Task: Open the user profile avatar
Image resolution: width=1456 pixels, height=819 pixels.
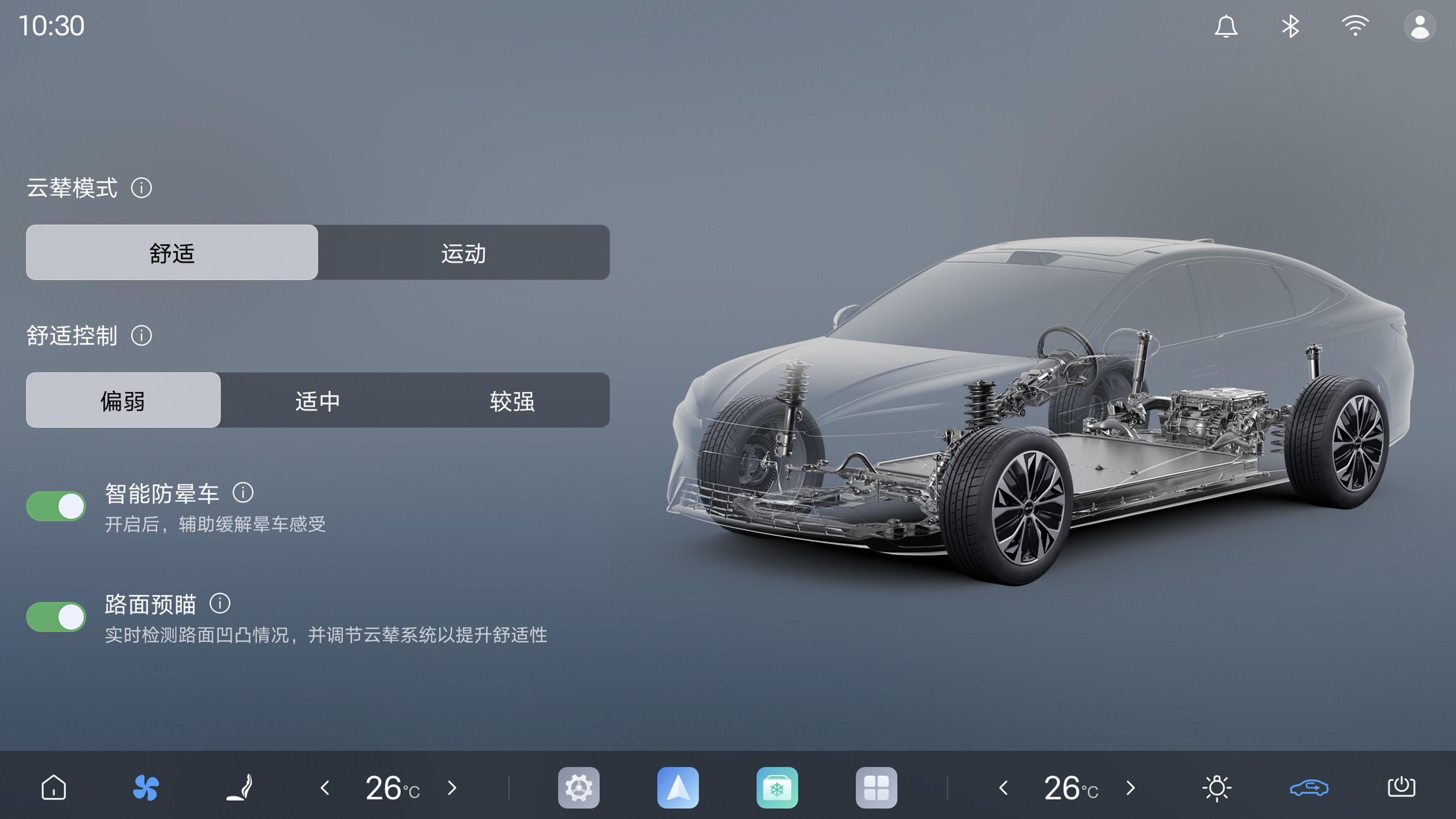Action: tap(1419, 27)
